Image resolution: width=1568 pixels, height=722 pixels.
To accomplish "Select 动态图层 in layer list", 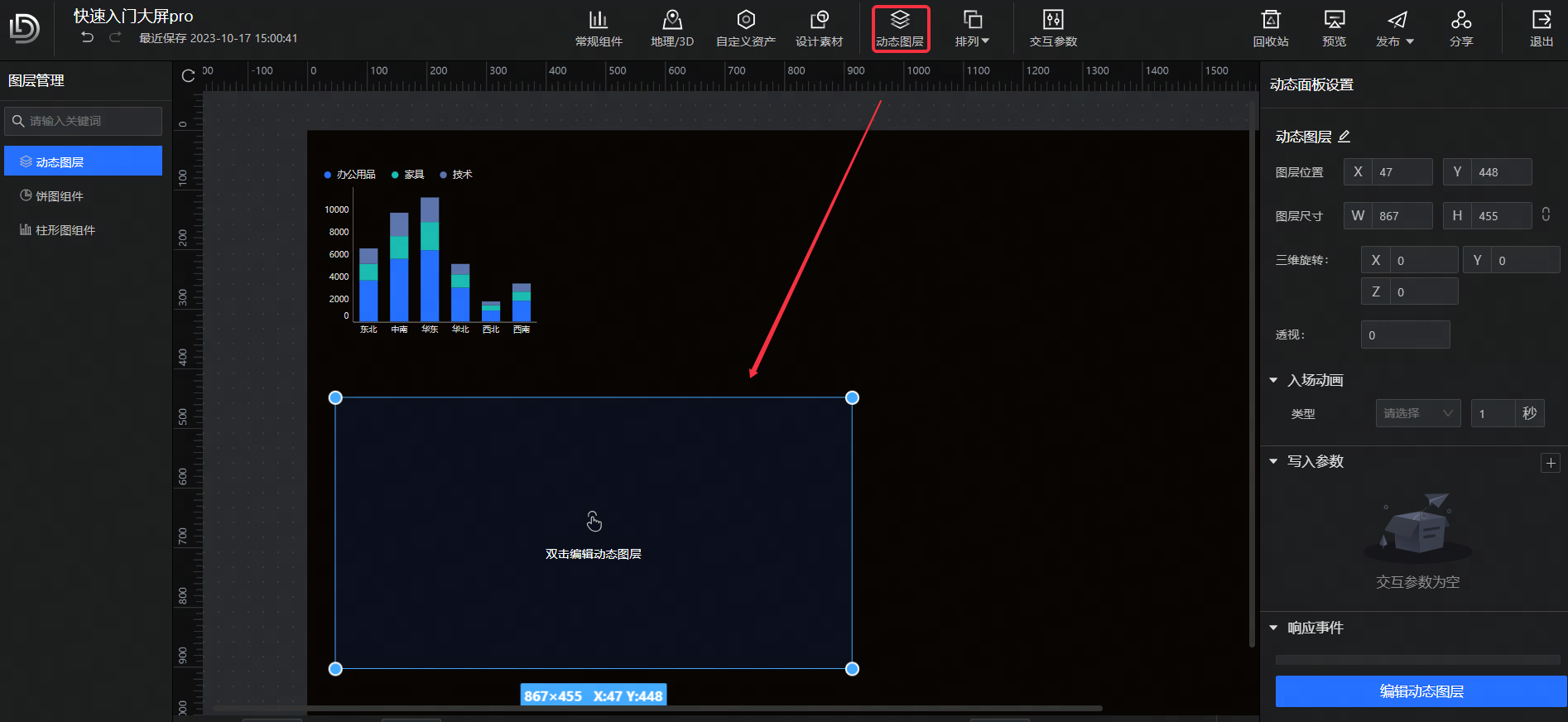I will [x=84, y=161].
